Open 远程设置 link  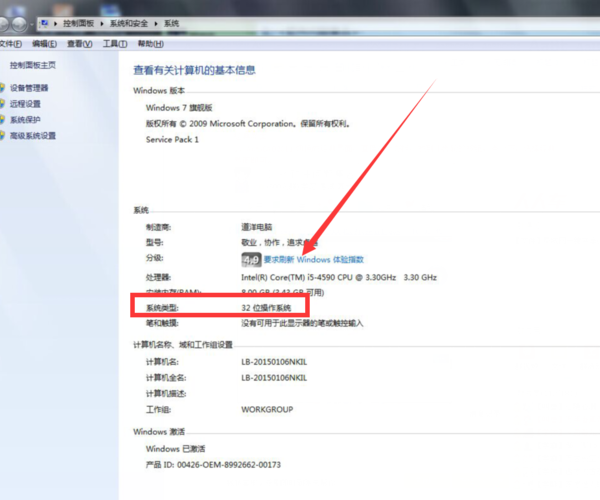(x=25, y=104)
